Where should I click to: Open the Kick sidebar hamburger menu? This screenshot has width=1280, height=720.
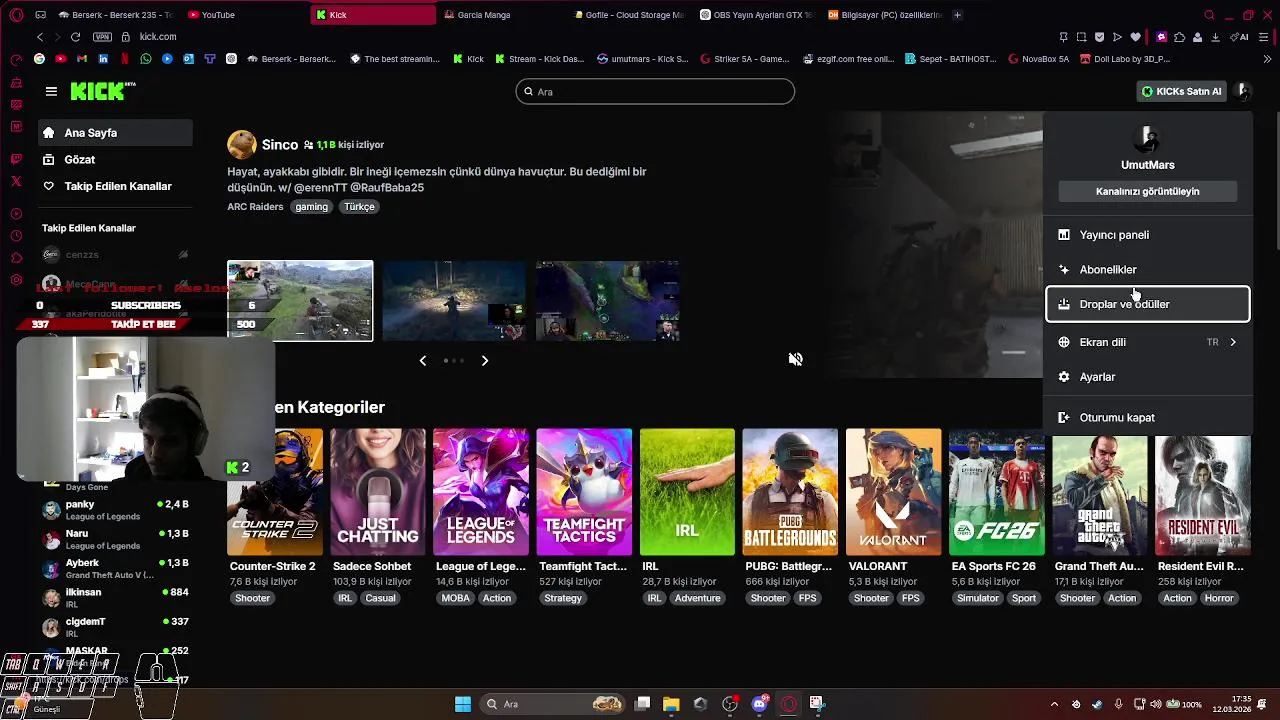coord(51,91)
